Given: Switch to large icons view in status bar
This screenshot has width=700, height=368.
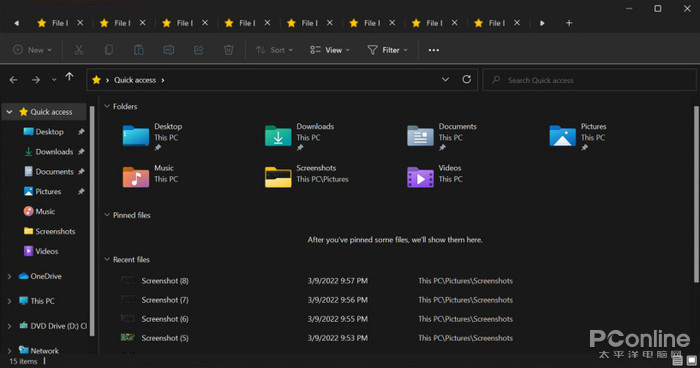Looking at the screenshot, I should [x=692, y=360].
